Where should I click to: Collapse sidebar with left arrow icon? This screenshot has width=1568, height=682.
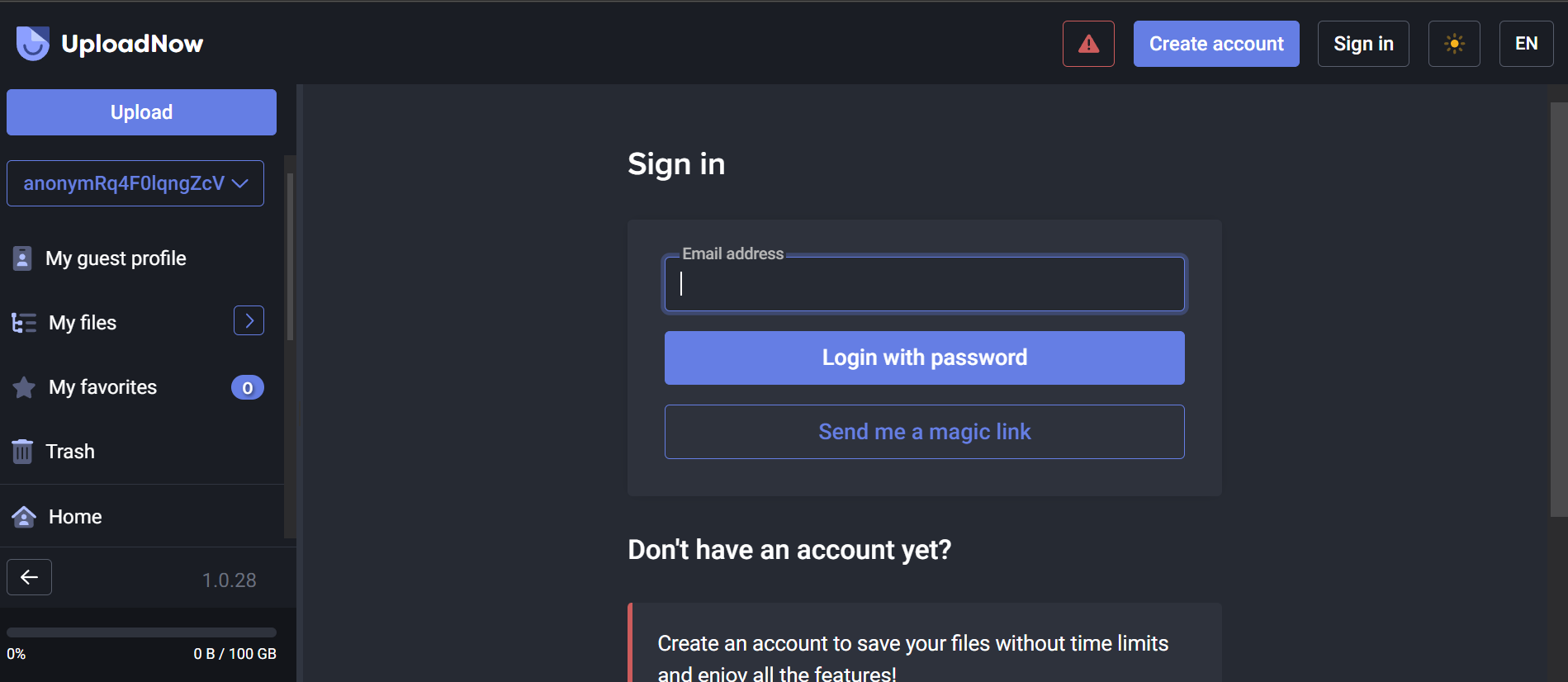29,577
